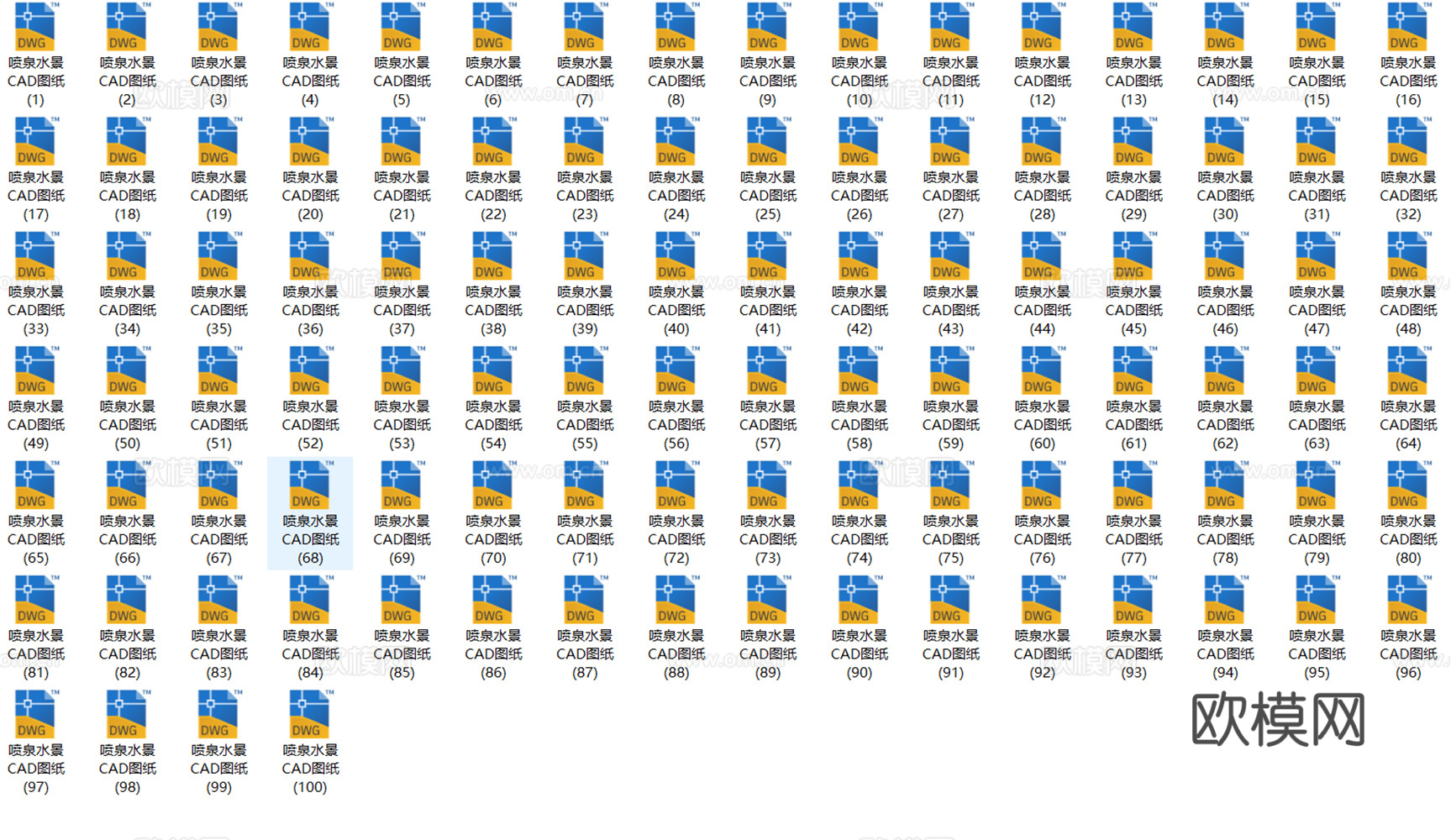Viewport: 1451px width, 840px height.
Task: Click file name 喷泉水景CAD图纸 (29)
Action: [x=1133, y=196]
